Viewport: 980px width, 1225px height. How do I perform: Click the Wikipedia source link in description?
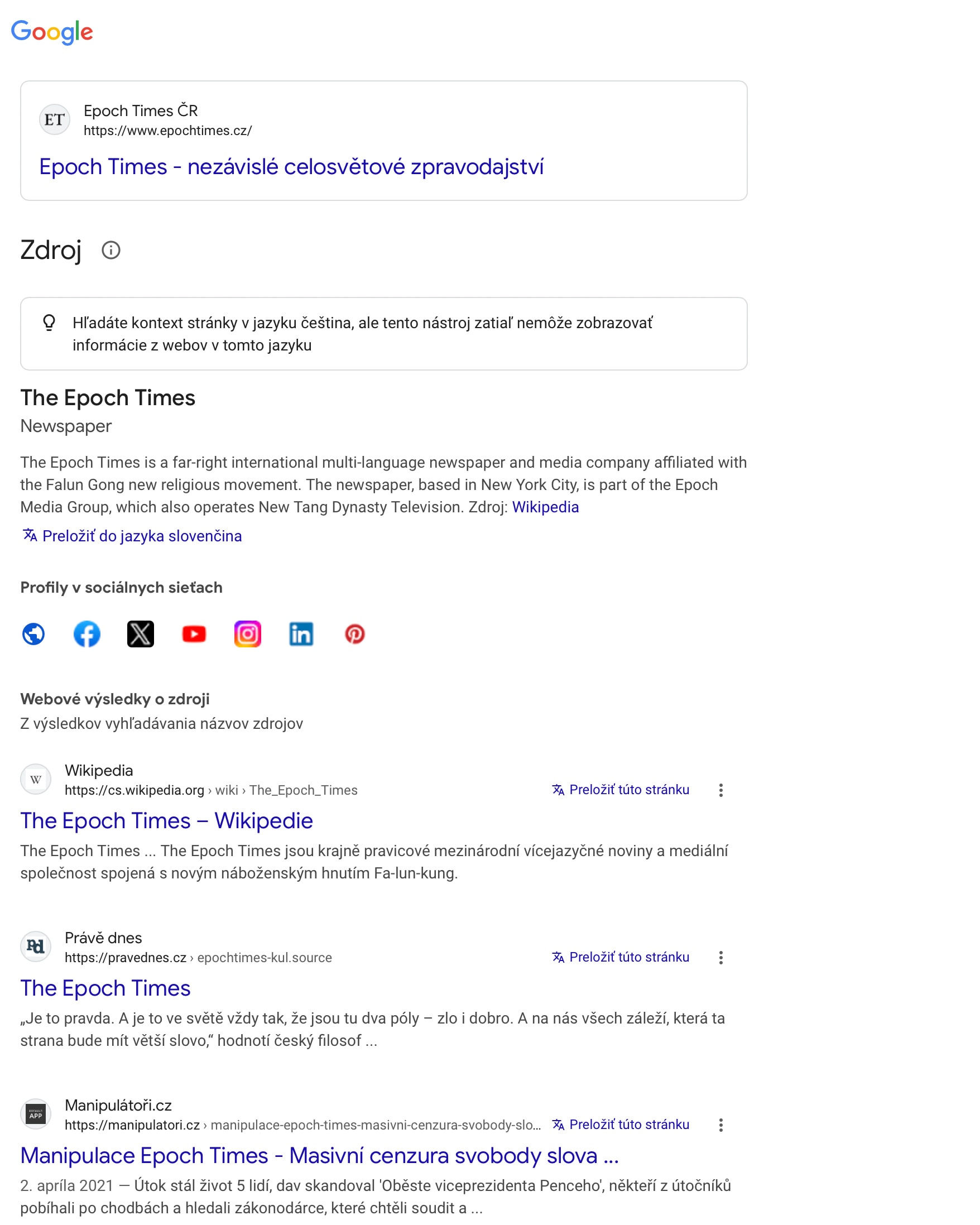(545, 507)
